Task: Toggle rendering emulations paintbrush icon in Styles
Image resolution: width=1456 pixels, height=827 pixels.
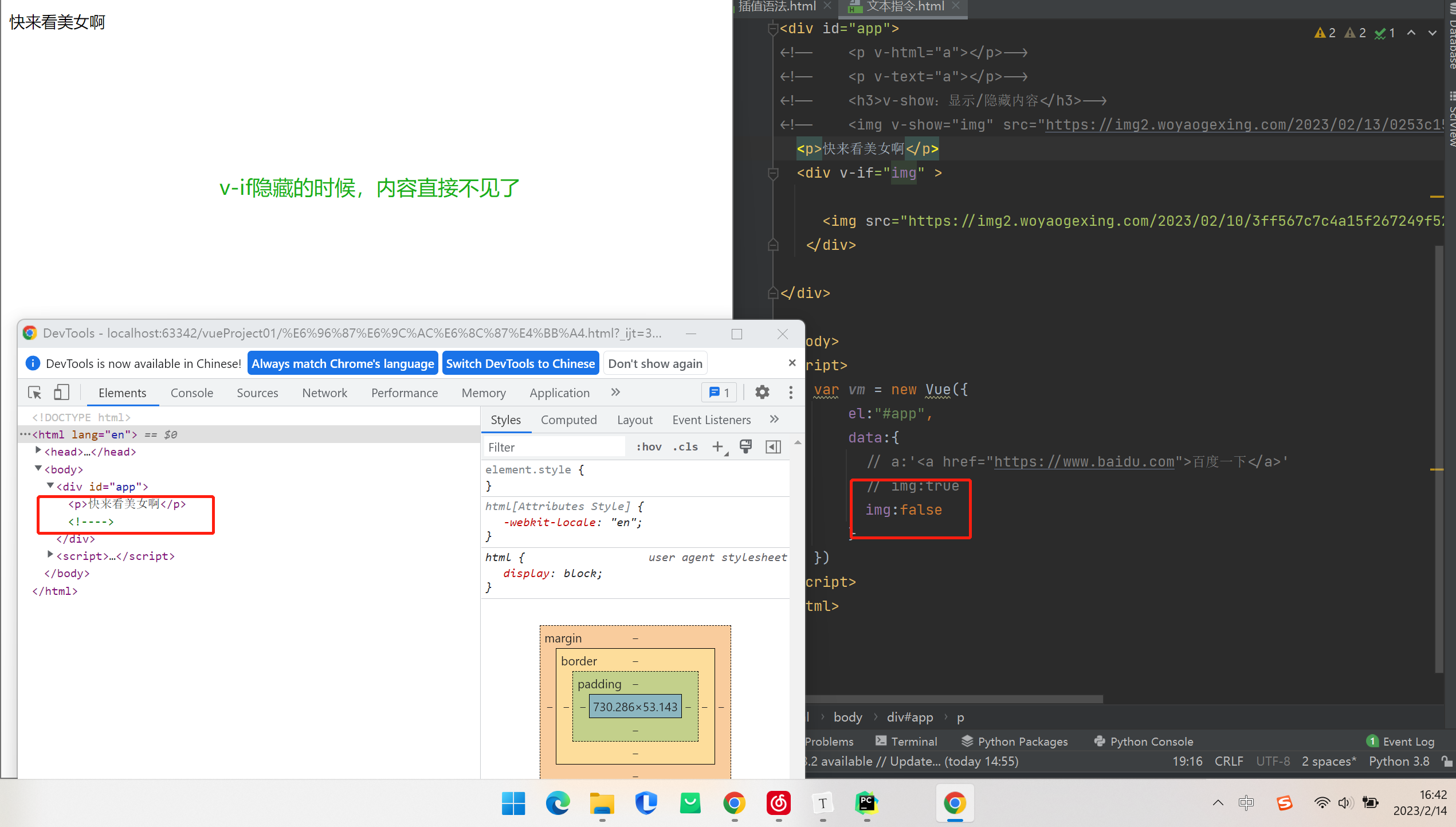Action: [745, 447]
